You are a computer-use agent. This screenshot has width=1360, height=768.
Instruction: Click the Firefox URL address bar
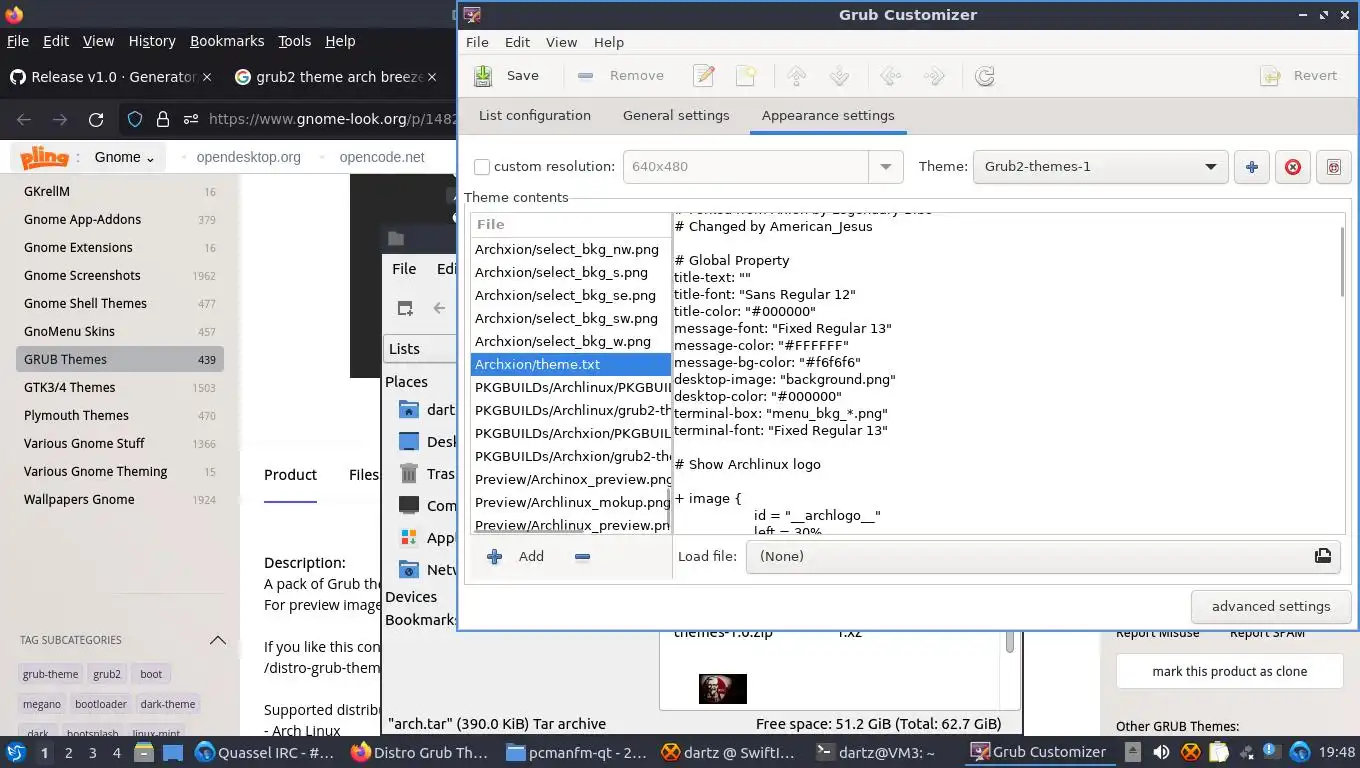tap(330, 119)
